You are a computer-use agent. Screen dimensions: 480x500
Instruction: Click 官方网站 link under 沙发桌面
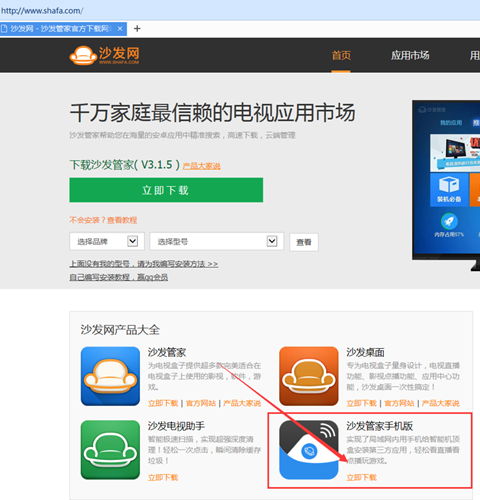coord(399,403)
